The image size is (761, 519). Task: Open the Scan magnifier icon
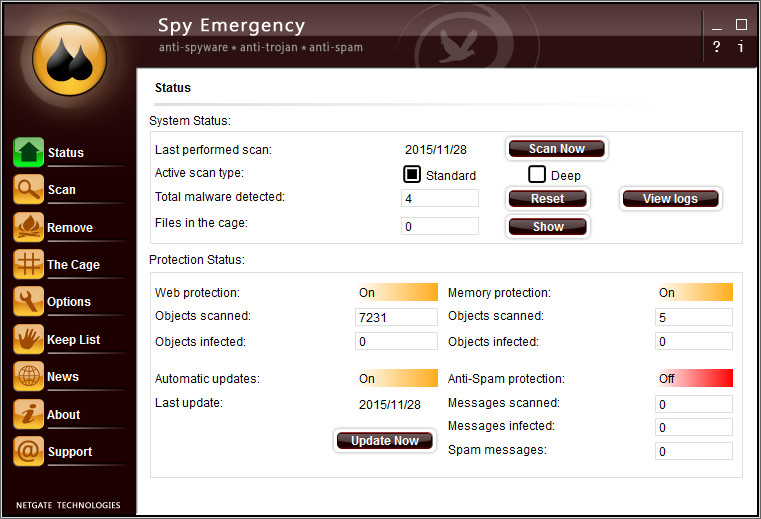click(28, 189)
